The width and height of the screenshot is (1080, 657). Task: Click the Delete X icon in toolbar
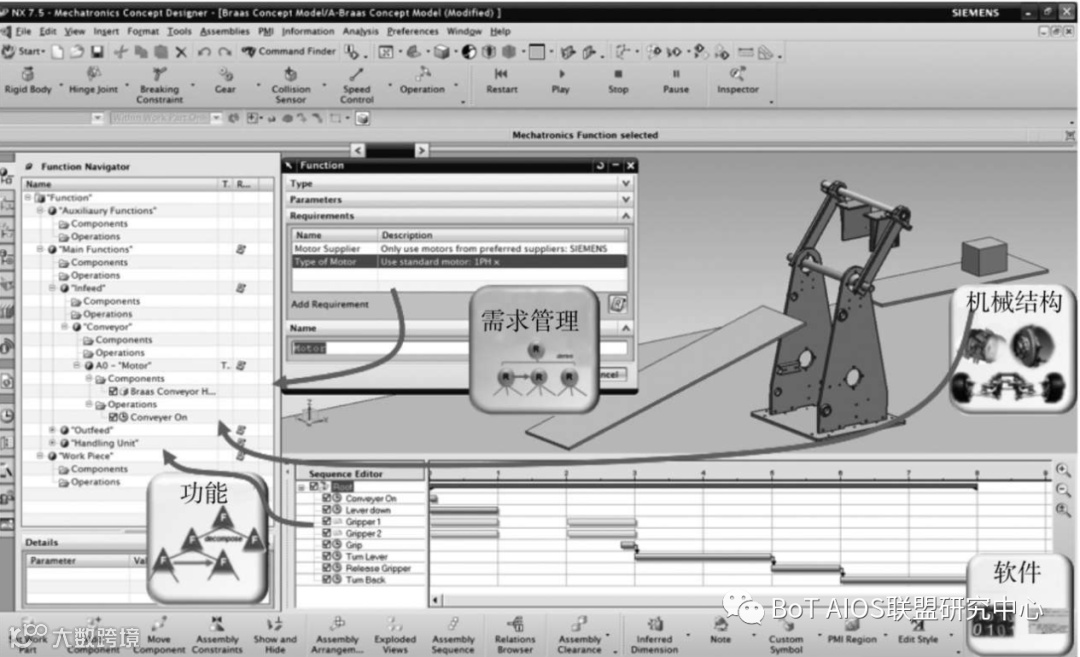(x=181, y=52)
